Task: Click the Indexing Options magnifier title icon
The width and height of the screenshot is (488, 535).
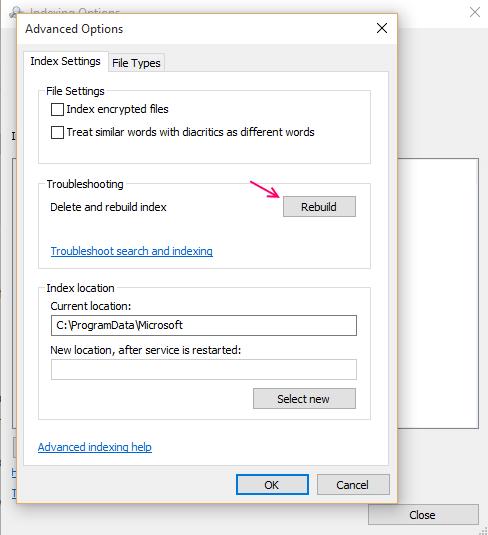Action: (15, 12)
